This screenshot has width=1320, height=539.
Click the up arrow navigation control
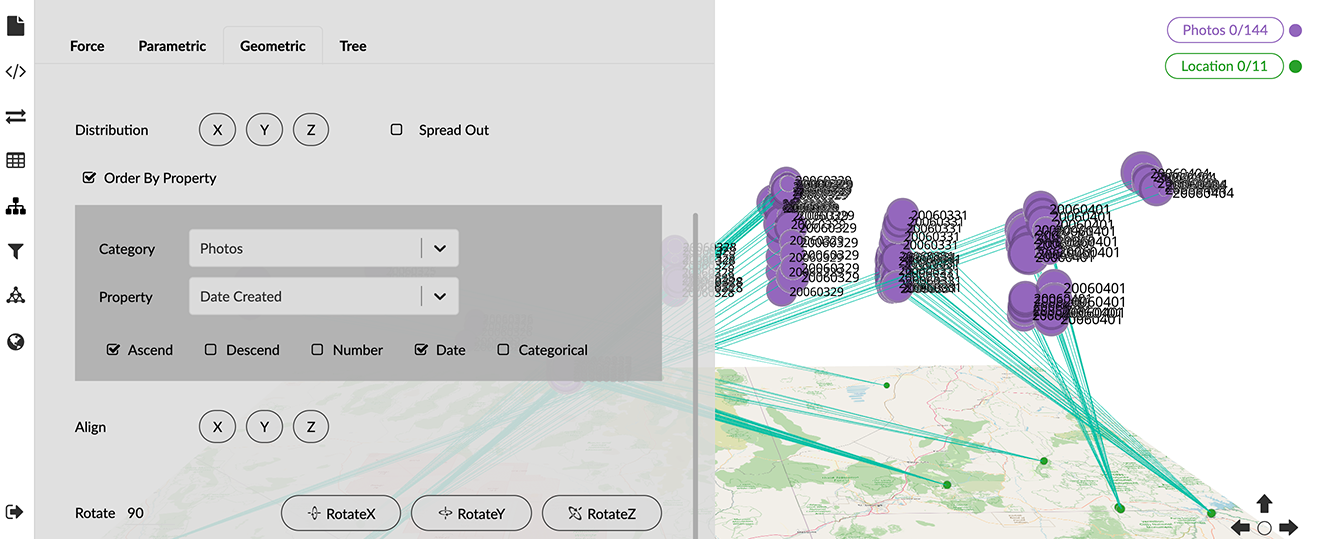tap(1265, 504)
